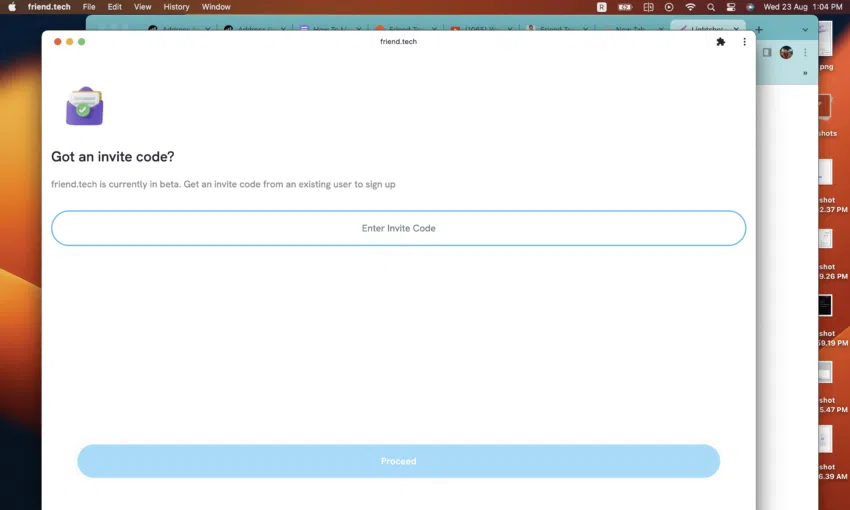Click the purple envelope invite icon
This screenshot has height=510, width=850.
(x=85, y=106)
